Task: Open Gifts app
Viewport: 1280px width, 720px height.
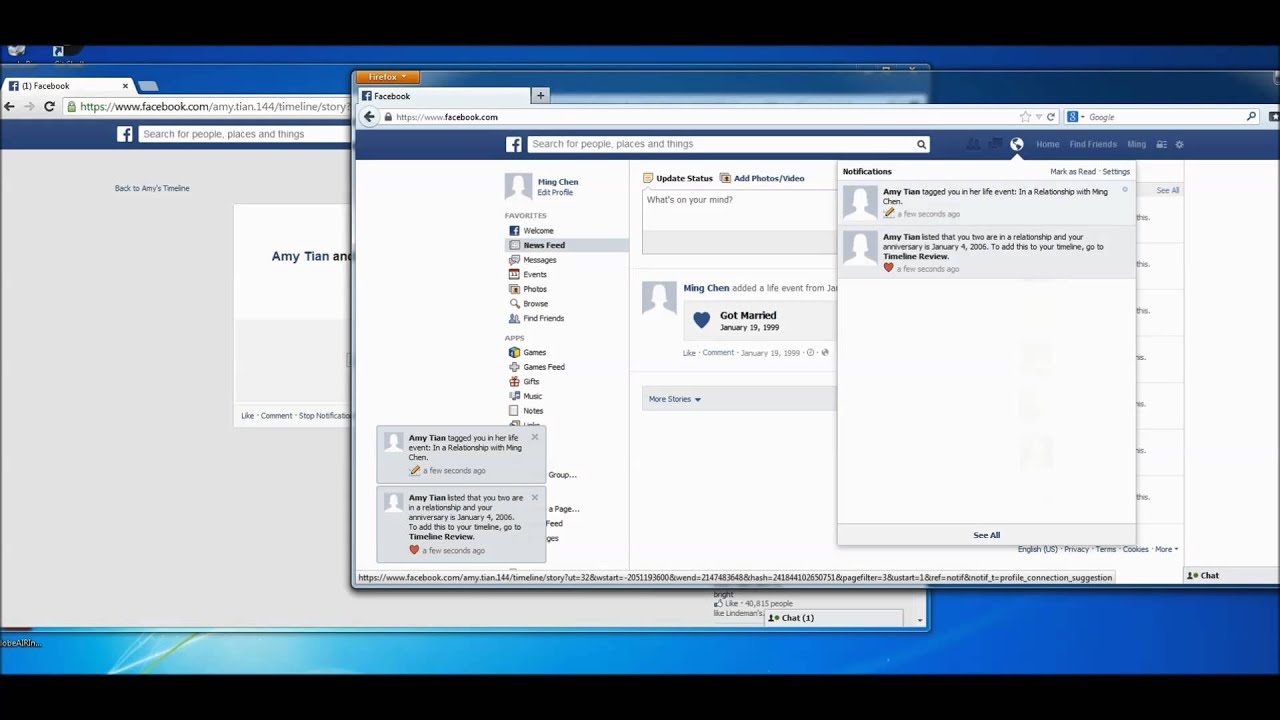Action: 531,381
